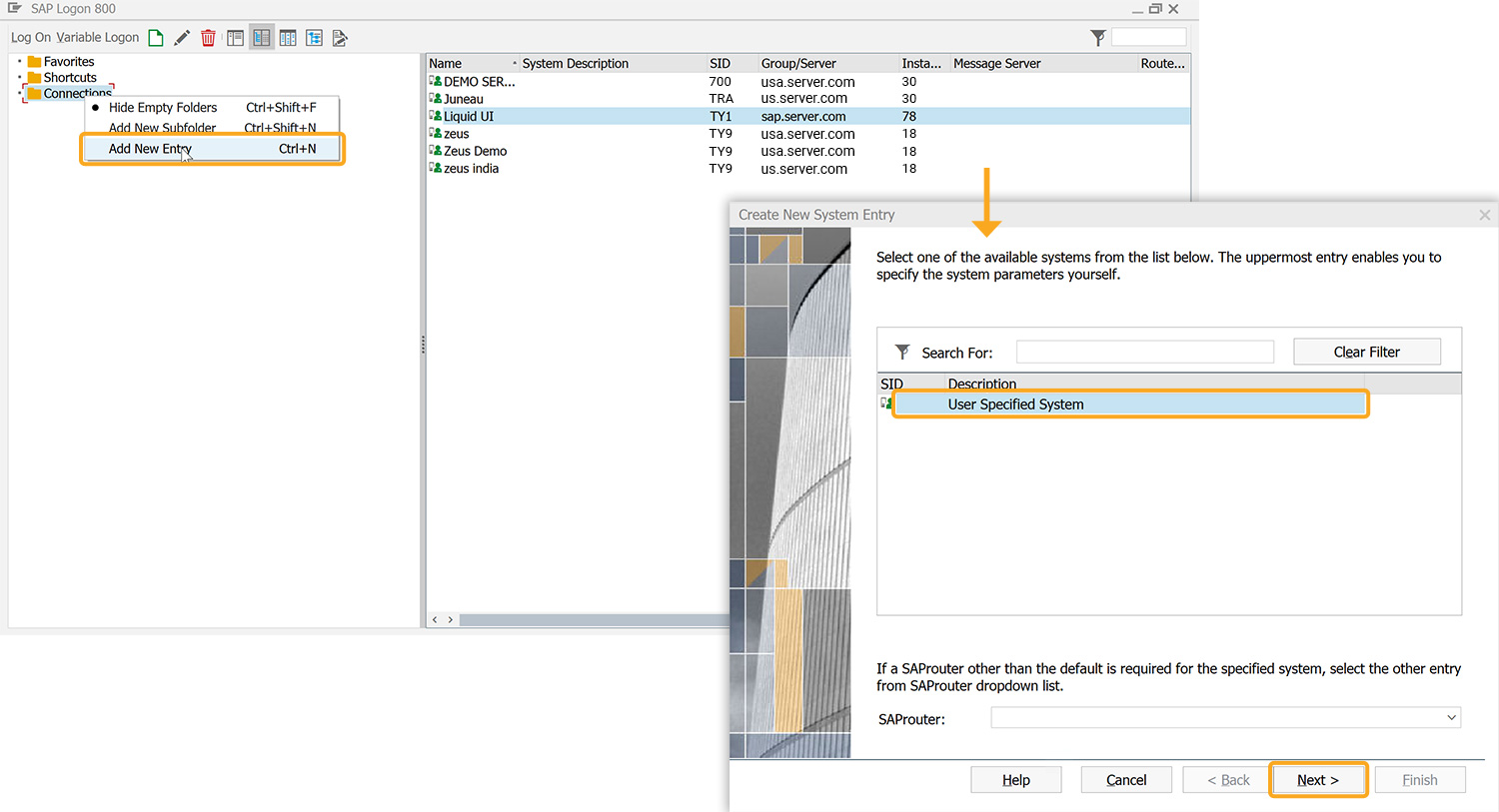Viewport: 1499px width, 812px height.
Task: Select the zeus india connection row
Action: (x=807, y=168)
